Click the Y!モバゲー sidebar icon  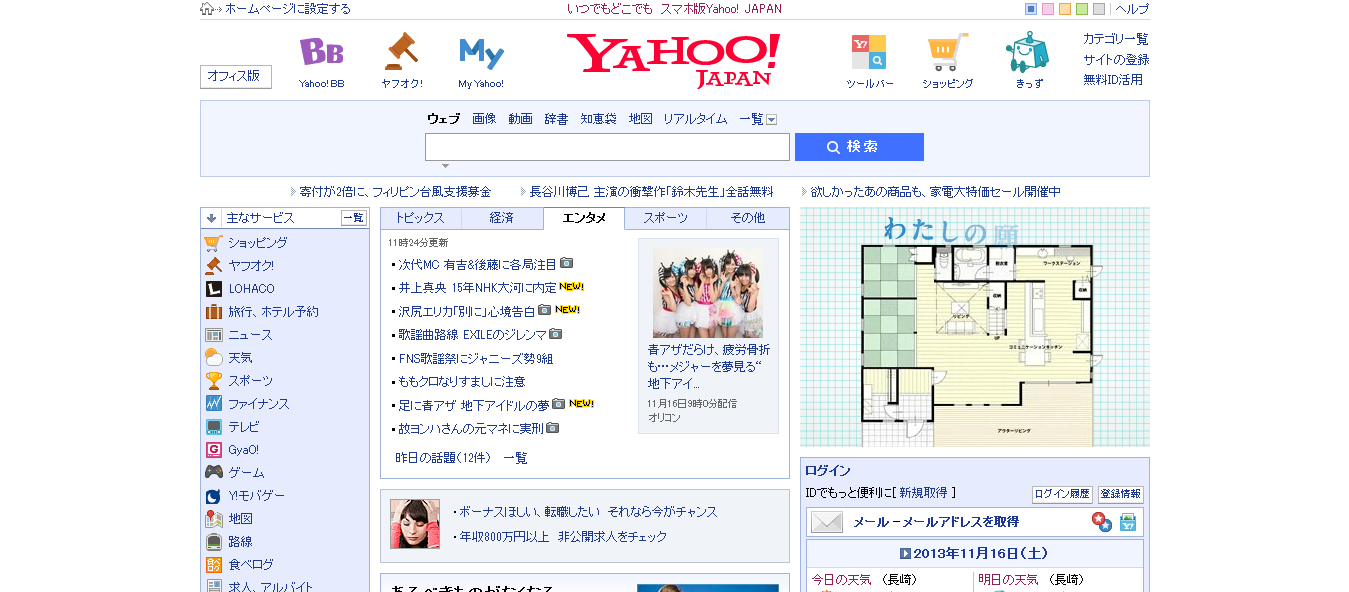(x=213, y=495)
